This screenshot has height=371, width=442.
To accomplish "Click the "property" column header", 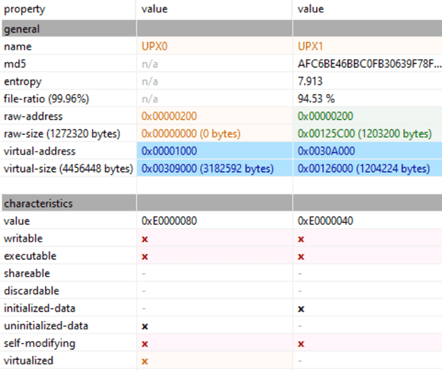I will (24, 9).
